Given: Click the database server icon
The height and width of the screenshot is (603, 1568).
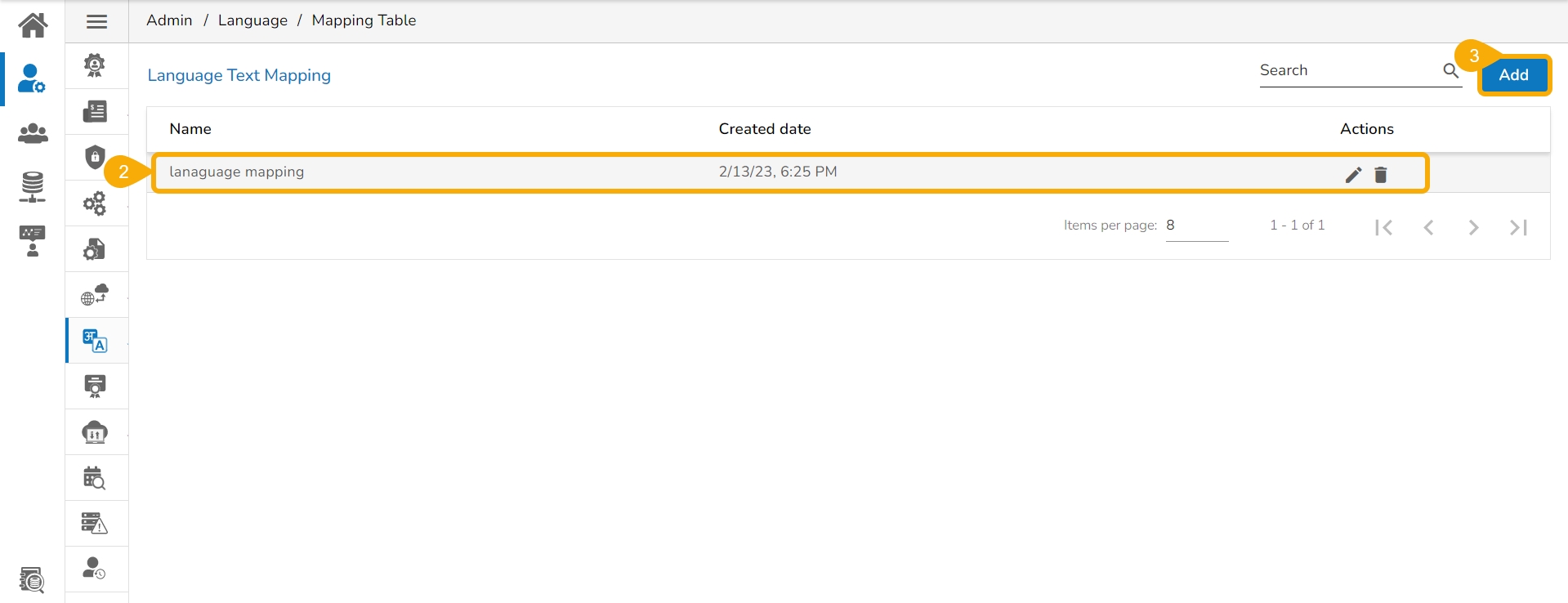Looking at the screenshot, I should [x=33, y=187].
